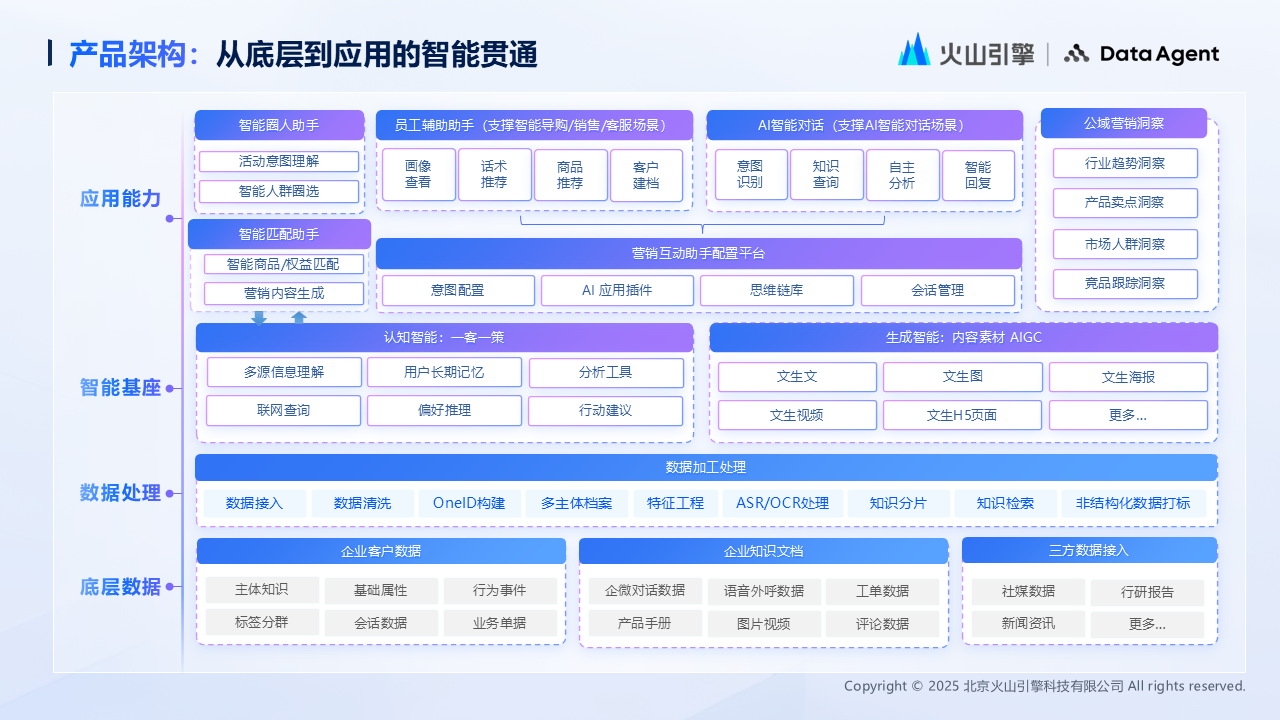Viewport: 1280px width, 720px height.
Task: Click the 行业趋势洞察 box
Action: click(x=1125, y=163)
